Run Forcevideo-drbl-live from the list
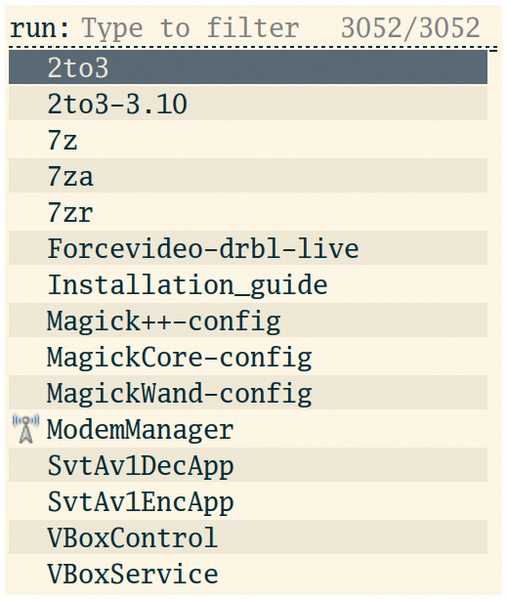The width and height of the screenshot is (507, 600). 248,248
